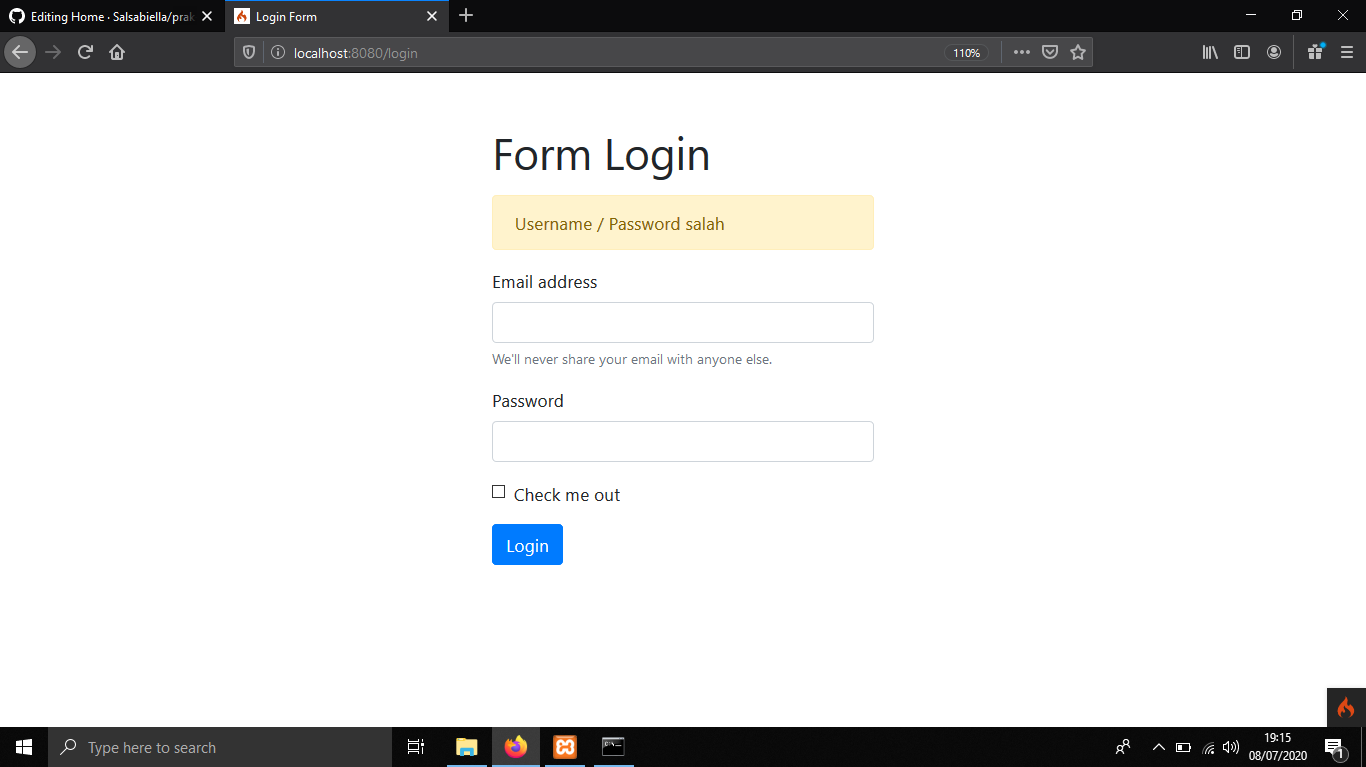Viewport: 1366px width, 767px height.
Task: Open Firefox account icon
Action: pos(1274,52)
